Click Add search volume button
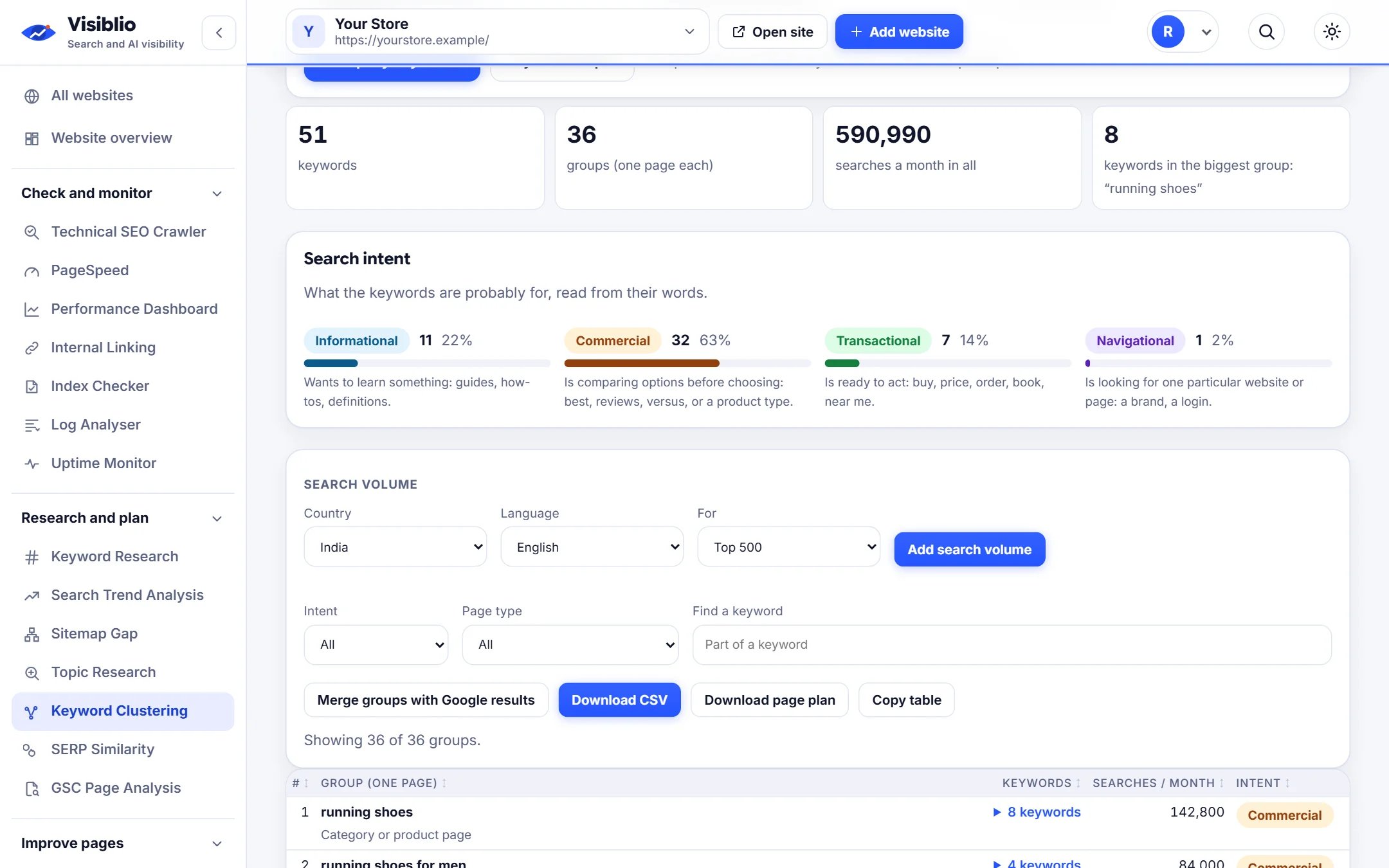The height and width of the screenshot is (868, 1389). click(969, 549)
